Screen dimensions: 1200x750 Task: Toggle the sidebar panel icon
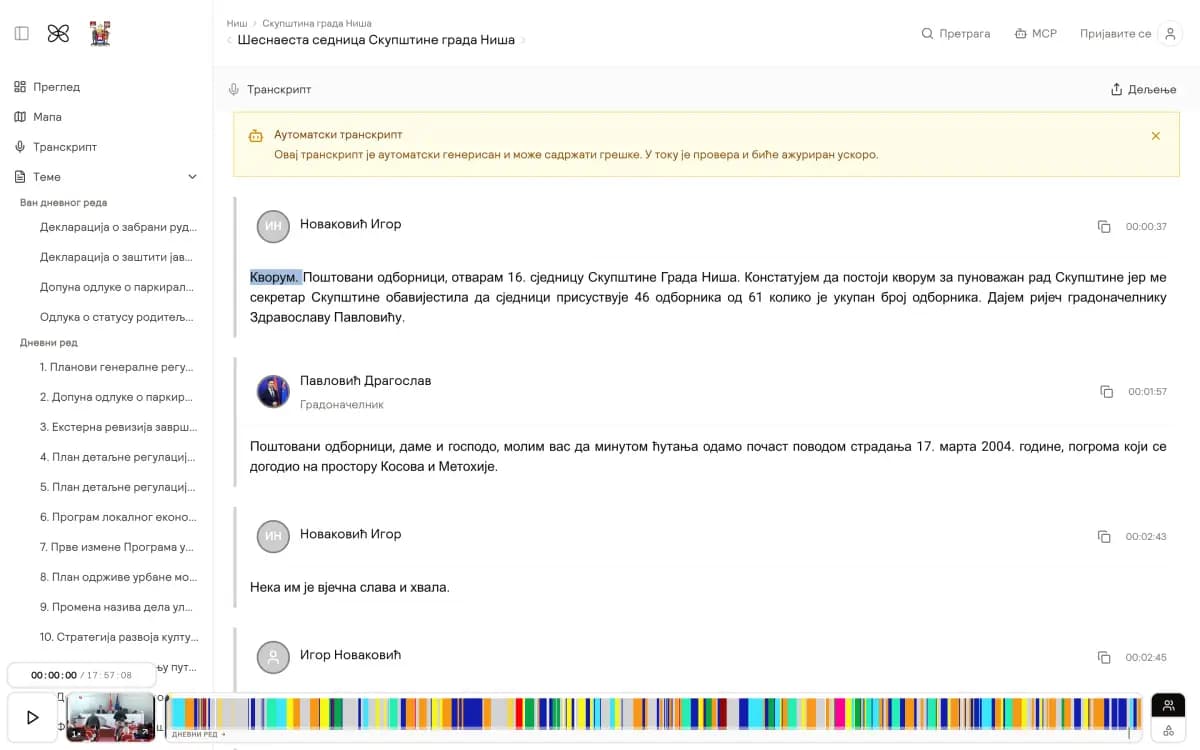coord(22,33)
